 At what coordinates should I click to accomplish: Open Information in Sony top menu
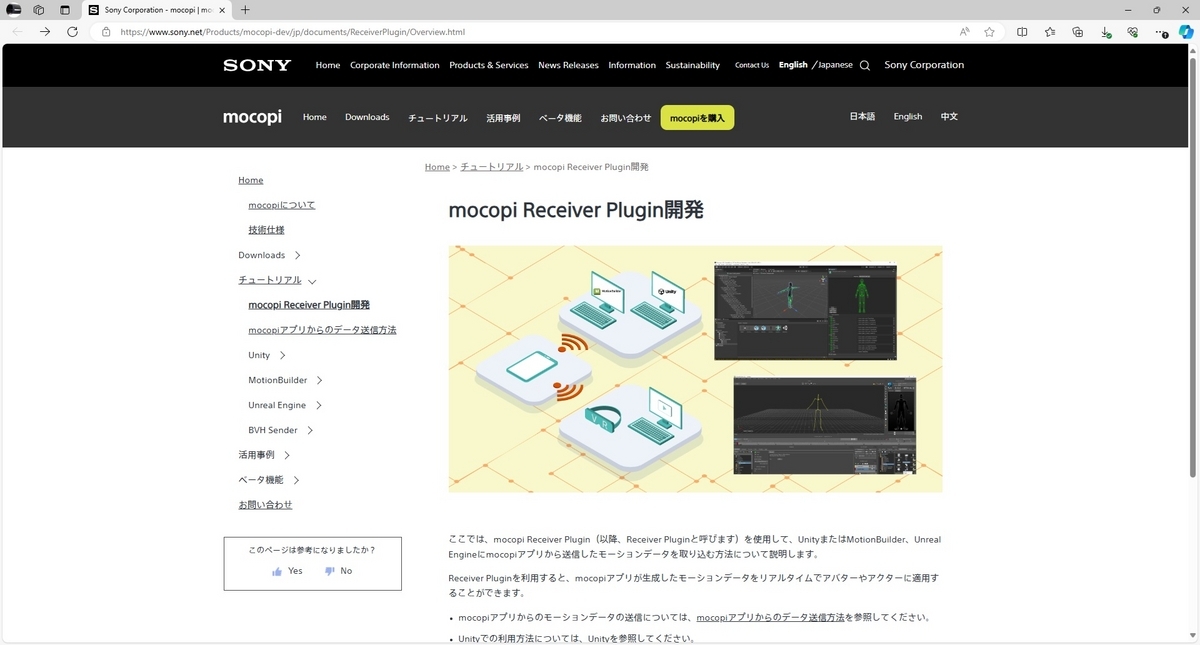pos(632,65)
